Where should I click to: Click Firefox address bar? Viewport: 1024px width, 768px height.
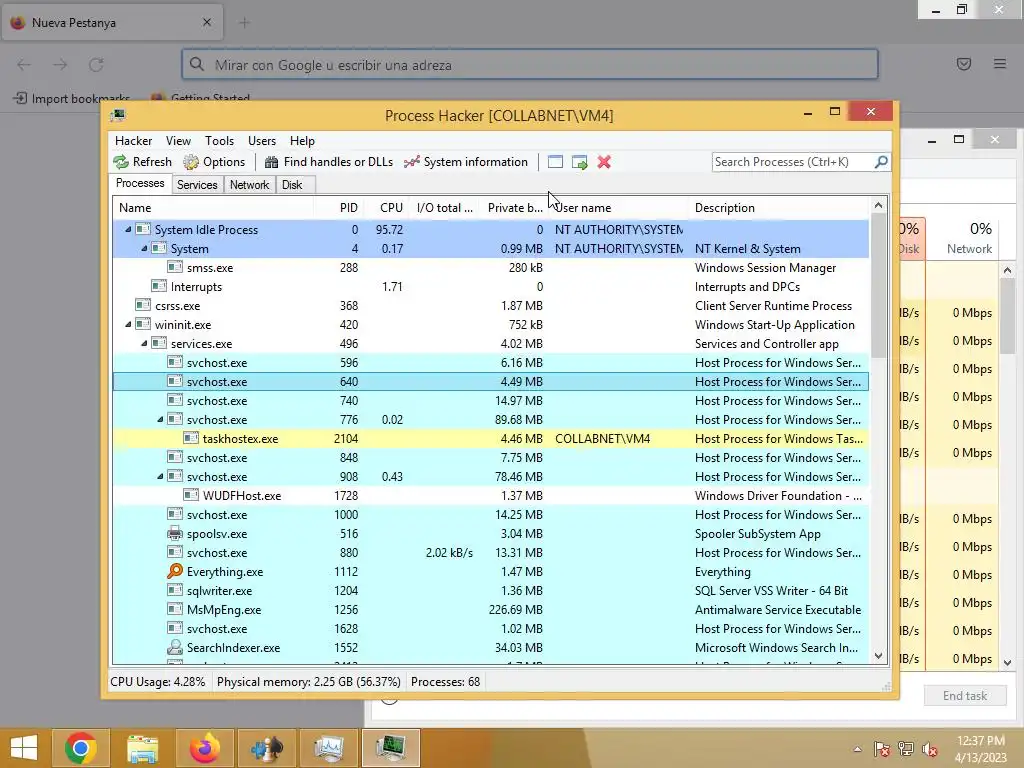(x=530, y=65)
